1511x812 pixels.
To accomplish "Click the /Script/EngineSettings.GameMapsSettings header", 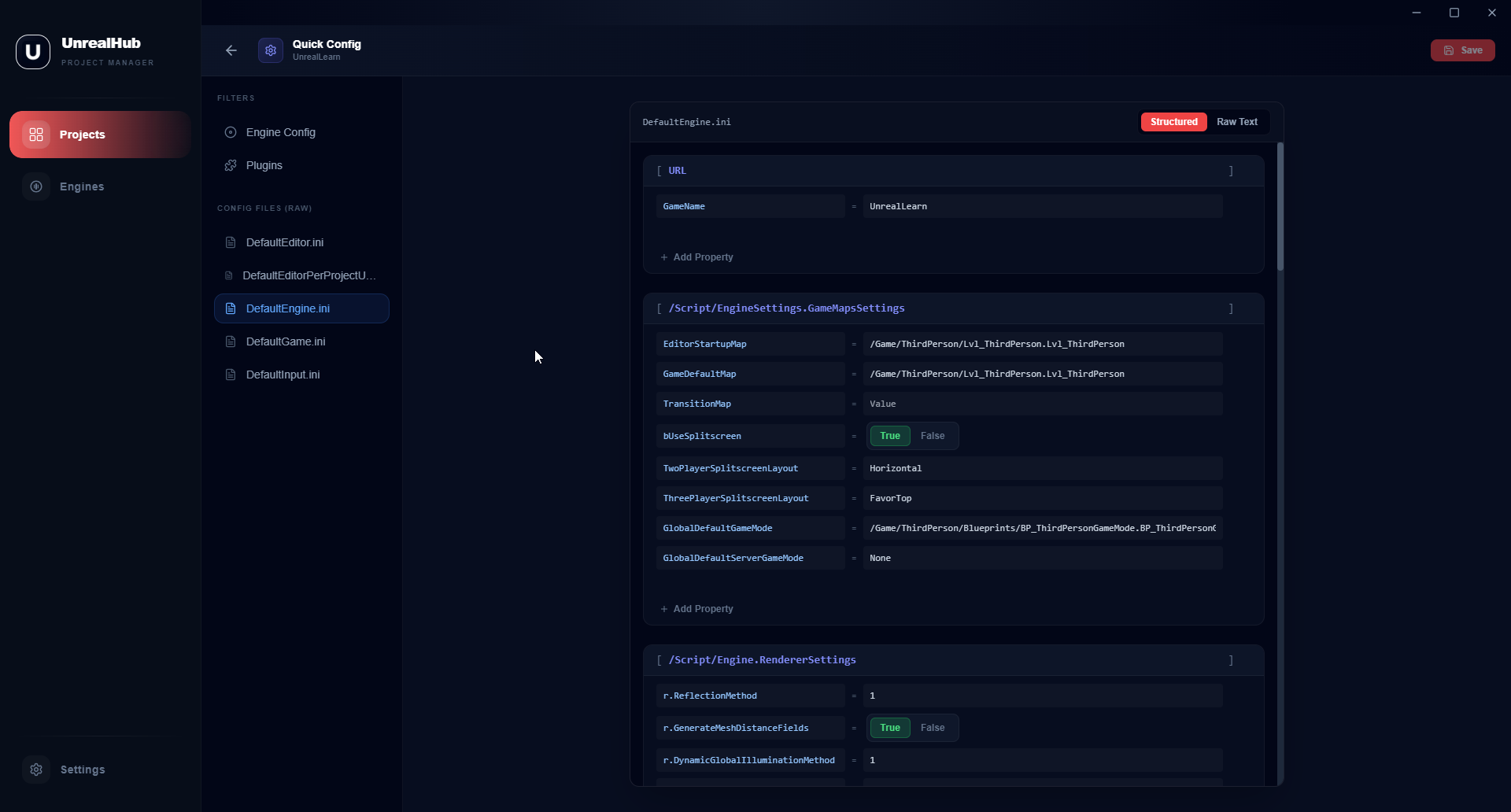I will click(x=954, y=308).
